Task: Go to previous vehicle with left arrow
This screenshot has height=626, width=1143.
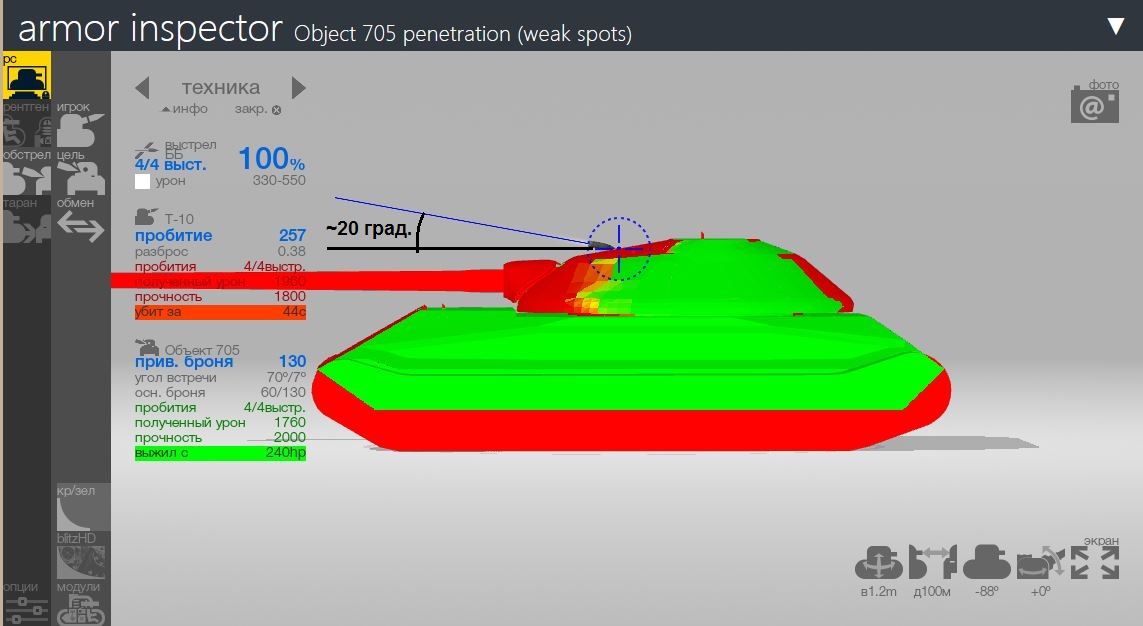Action: (142, 87)
